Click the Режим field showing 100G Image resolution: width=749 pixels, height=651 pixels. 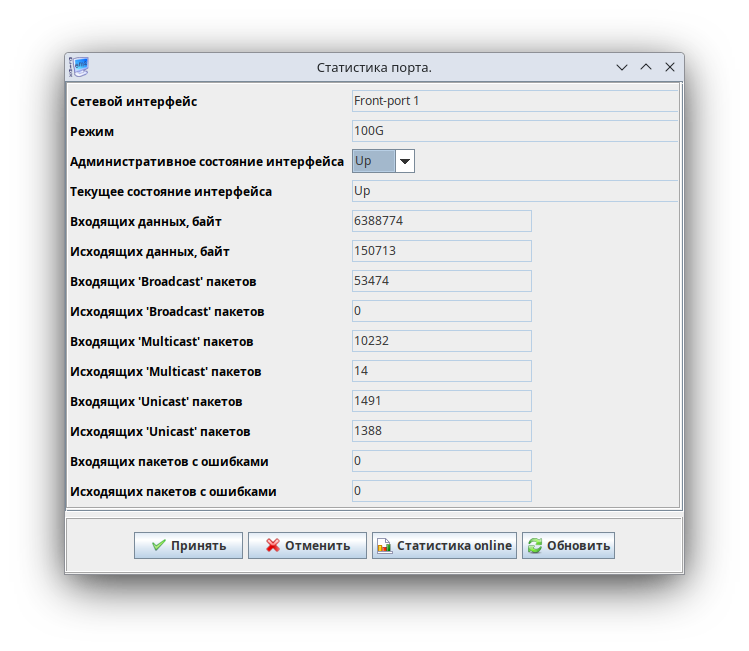(515, 131)
